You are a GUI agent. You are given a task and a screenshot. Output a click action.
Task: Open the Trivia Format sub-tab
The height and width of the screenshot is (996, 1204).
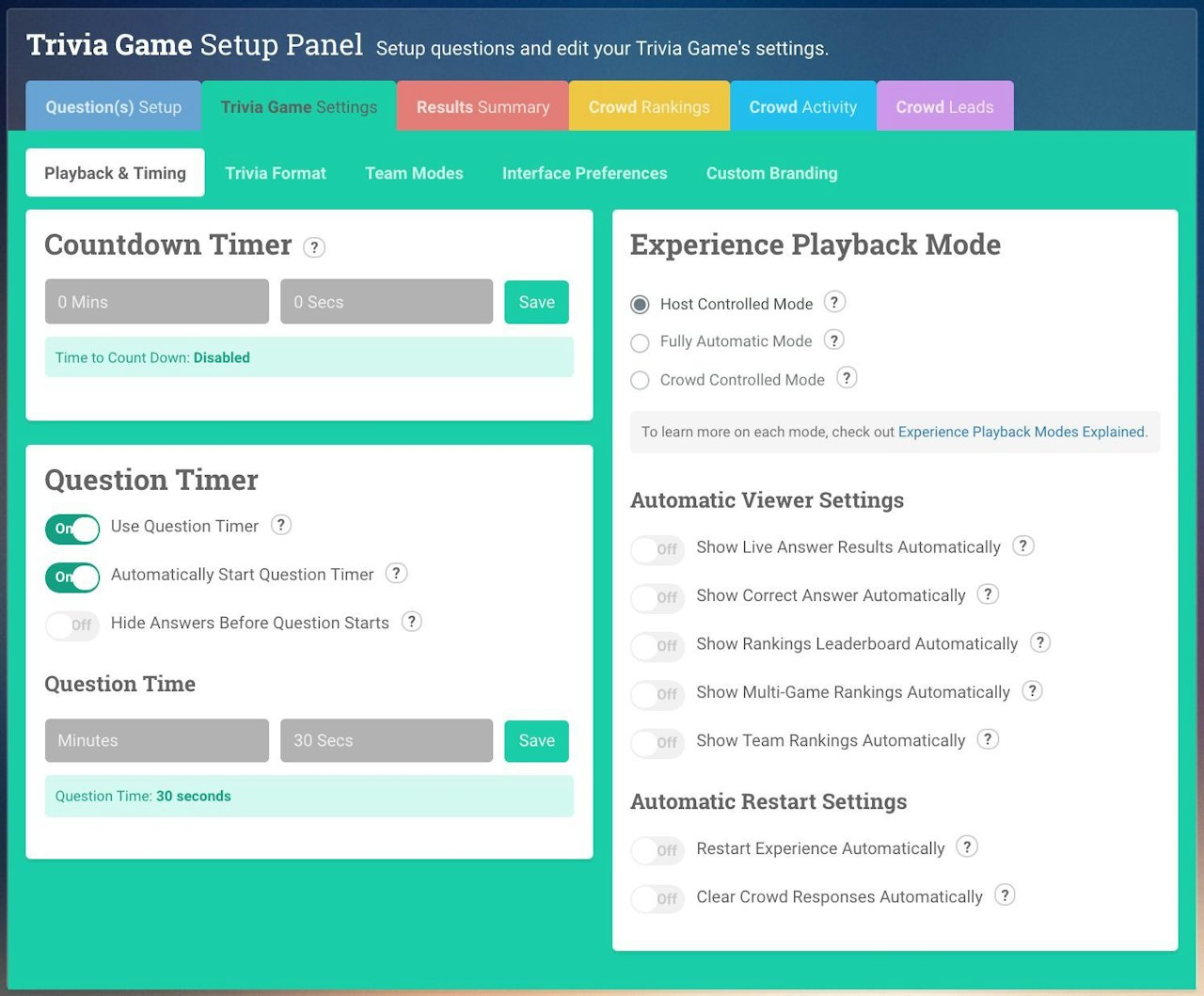(x=276, y=173)
